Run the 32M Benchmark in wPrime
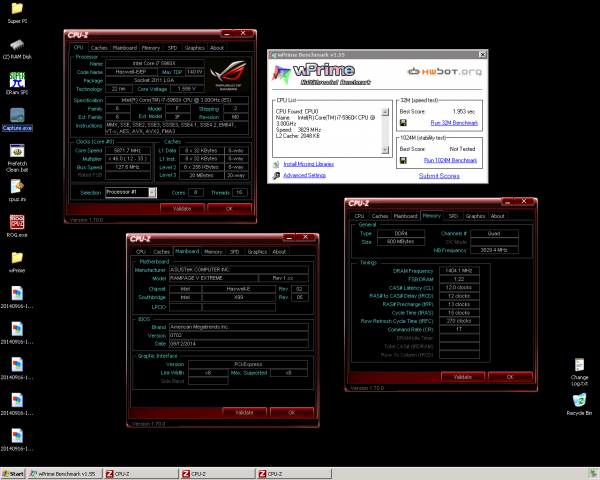Screen dimensions: 600x480 [x=454, y=123]
